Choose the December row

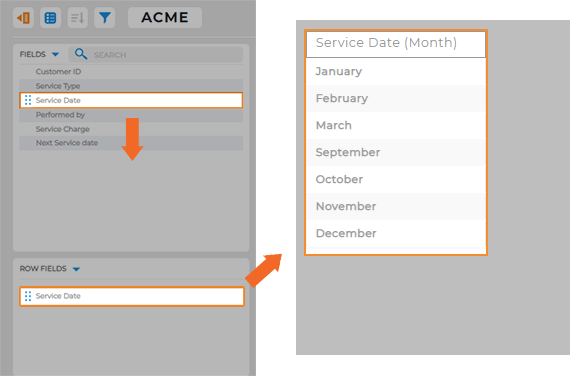396,233
